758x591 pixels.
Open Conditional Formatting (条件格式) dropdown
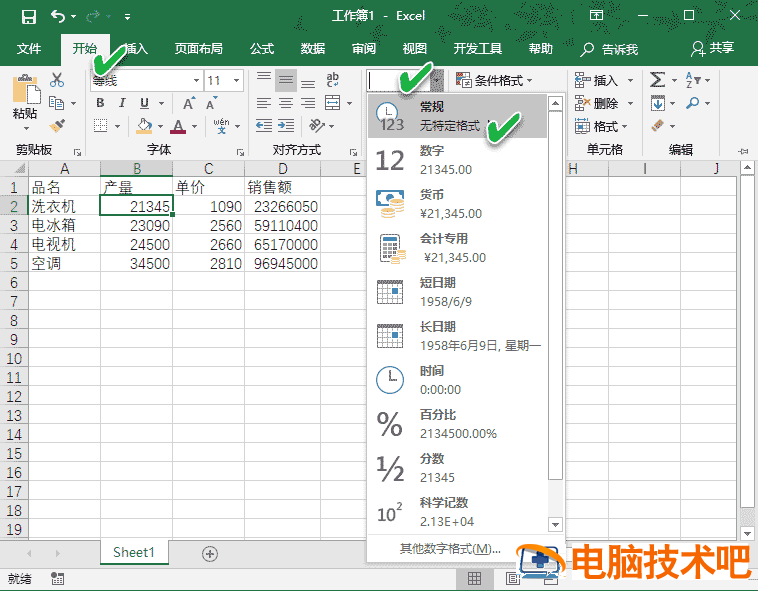[x=494, y=80]
